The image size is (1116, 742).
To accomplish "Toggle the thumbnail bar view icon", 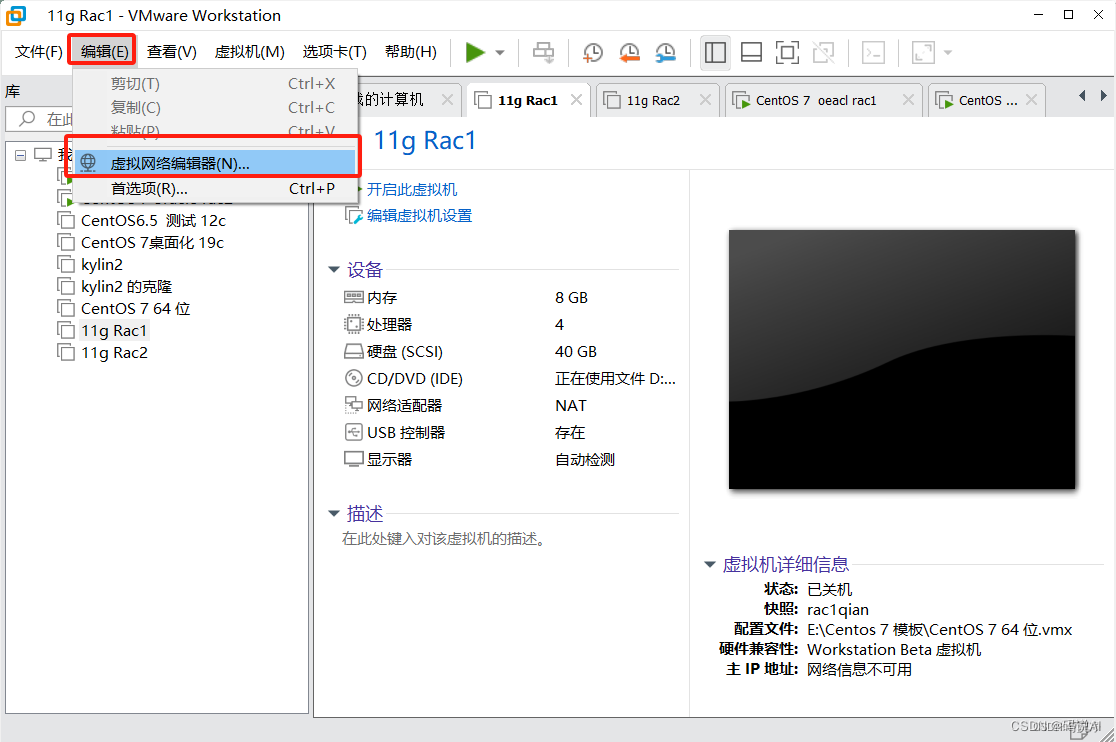I will [752, 53].
